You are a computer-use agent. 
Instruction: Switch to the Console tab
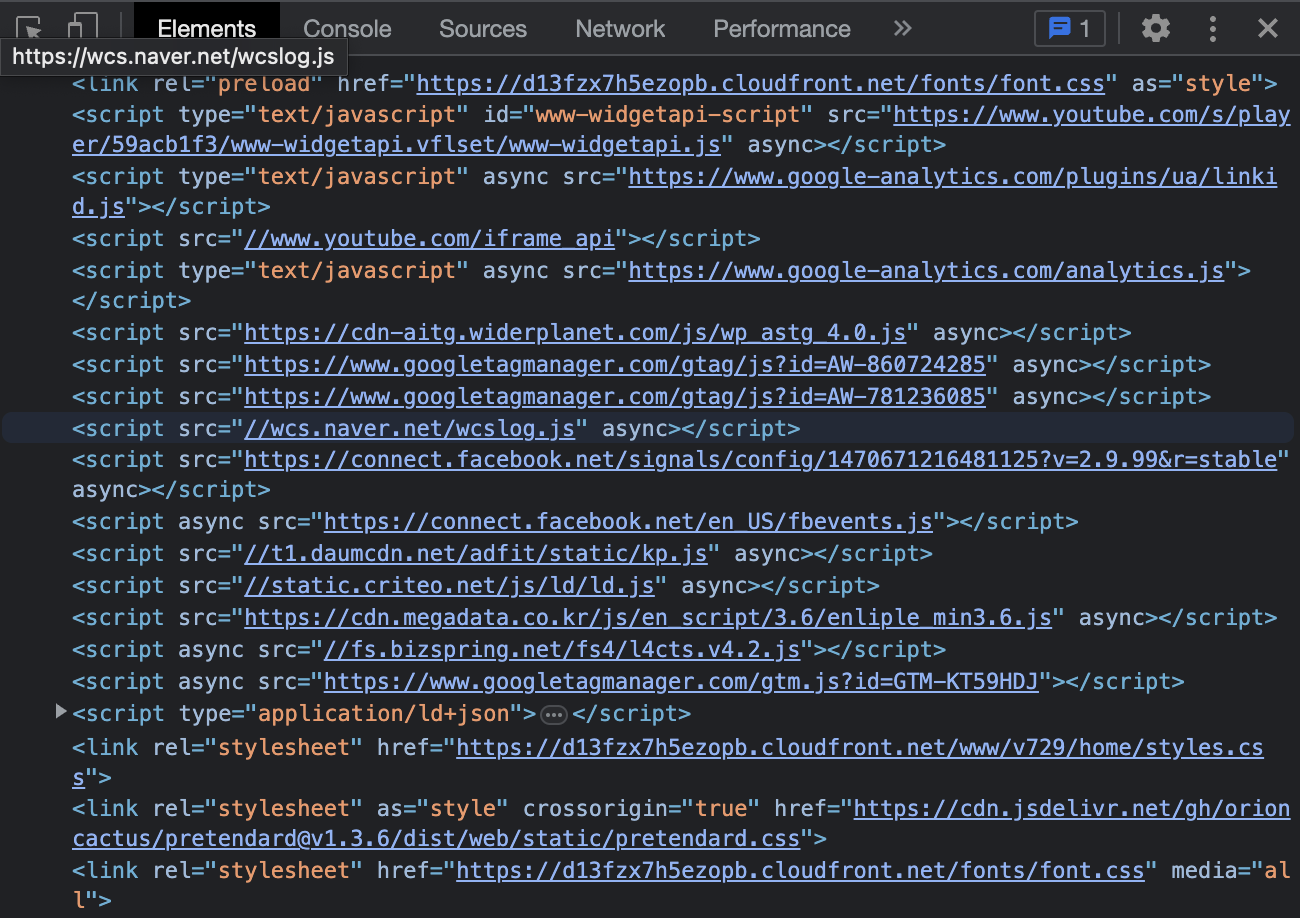[x=347, y=29]
